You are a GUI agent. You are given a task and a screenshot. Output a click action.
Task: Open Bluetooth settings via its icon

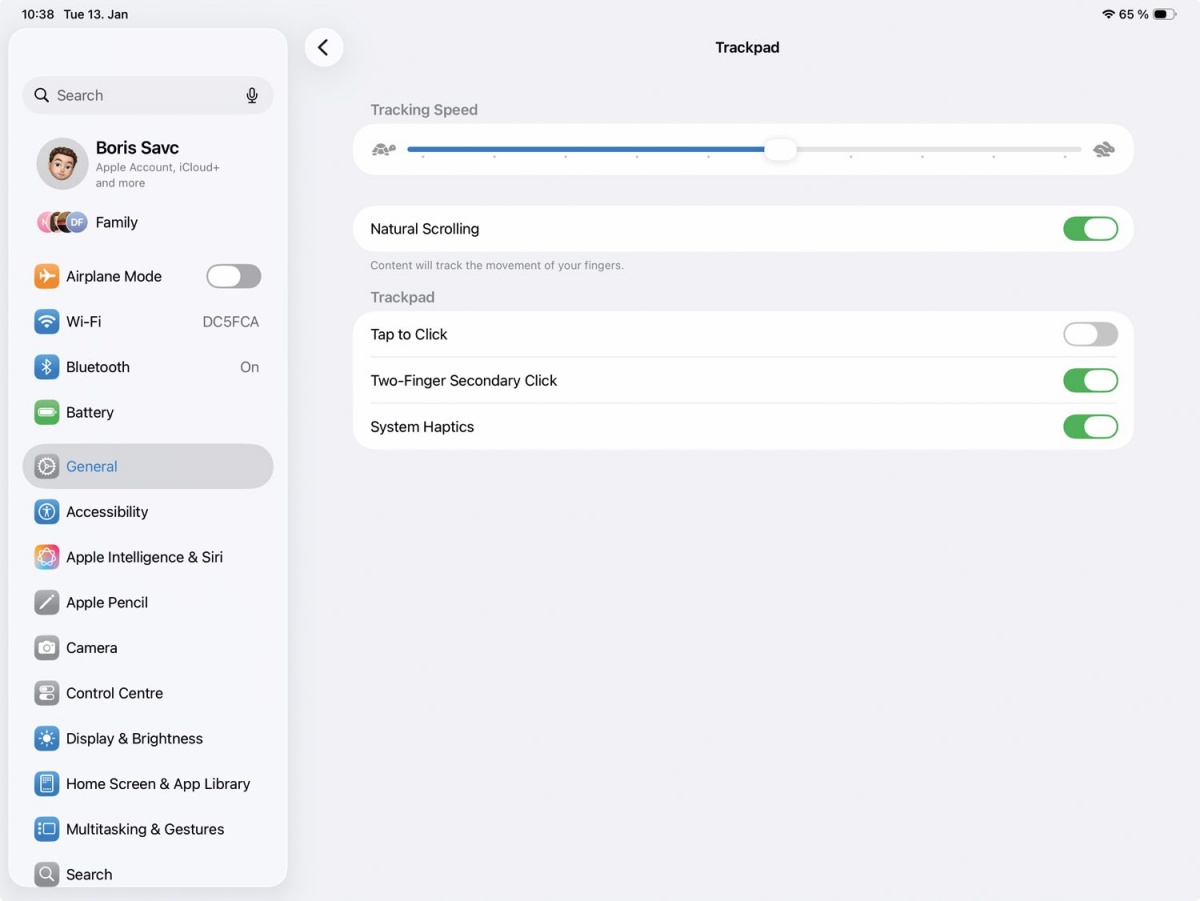[x=47, y=367]
